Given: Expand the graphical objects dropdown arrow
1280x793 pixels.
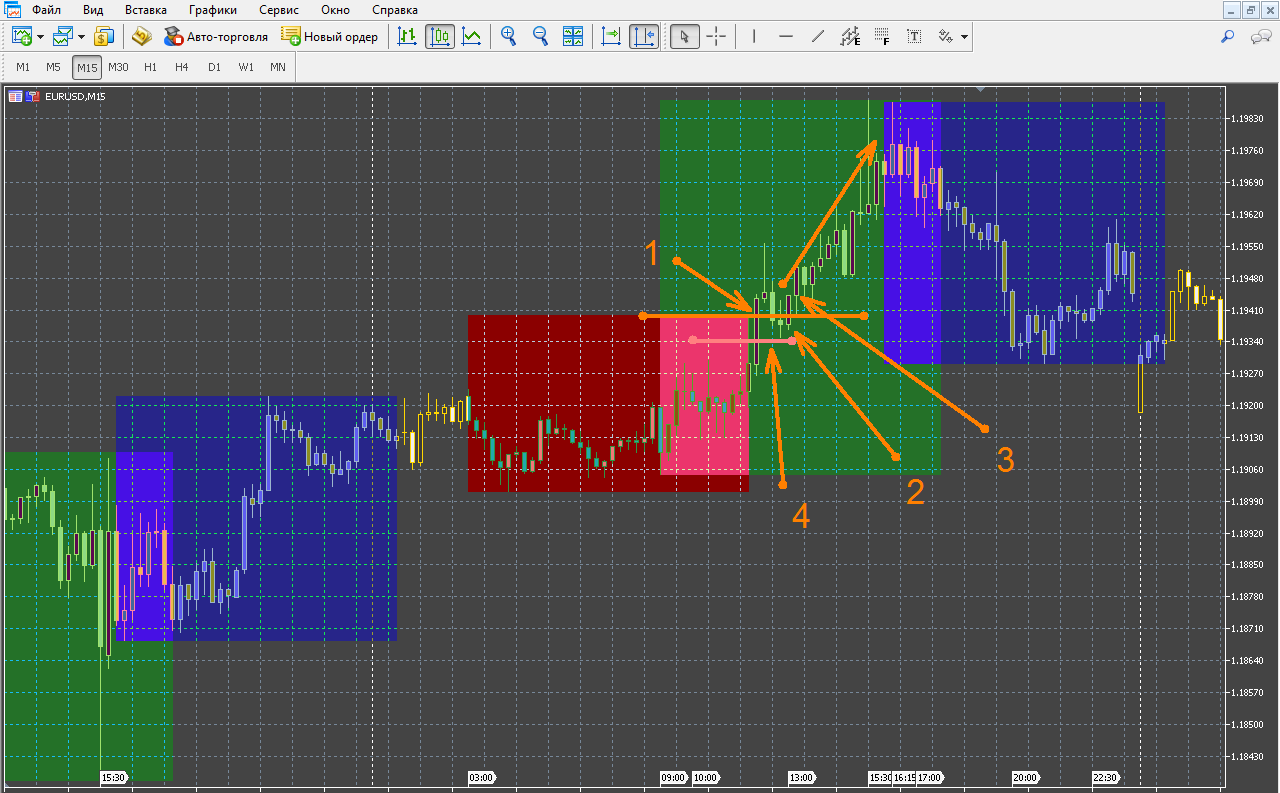Looking at the screenshot, I should point(964,37).
